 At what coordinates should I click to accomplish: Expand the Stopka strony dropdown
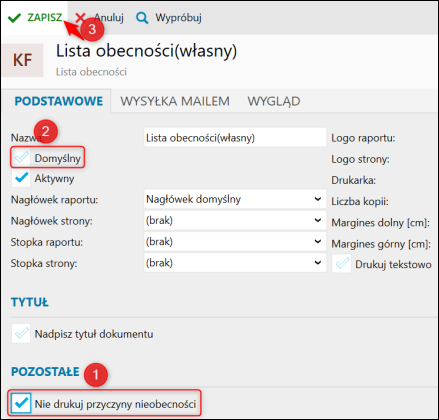235,263
